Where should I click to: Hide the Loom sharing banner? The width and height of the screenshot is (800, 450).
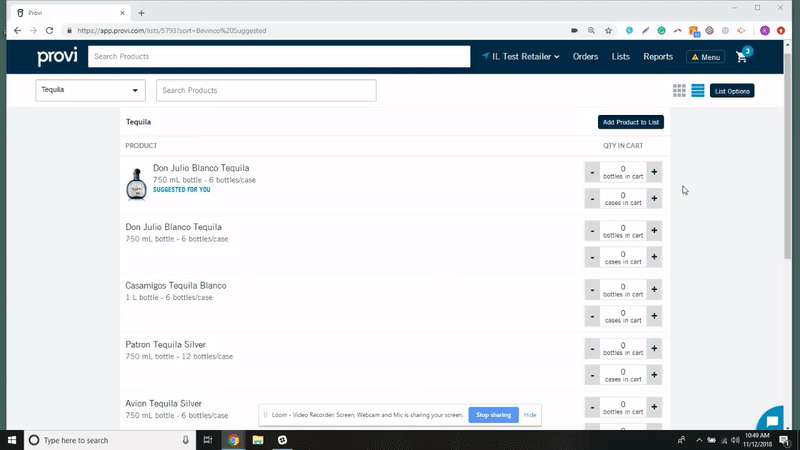[530, 415]
